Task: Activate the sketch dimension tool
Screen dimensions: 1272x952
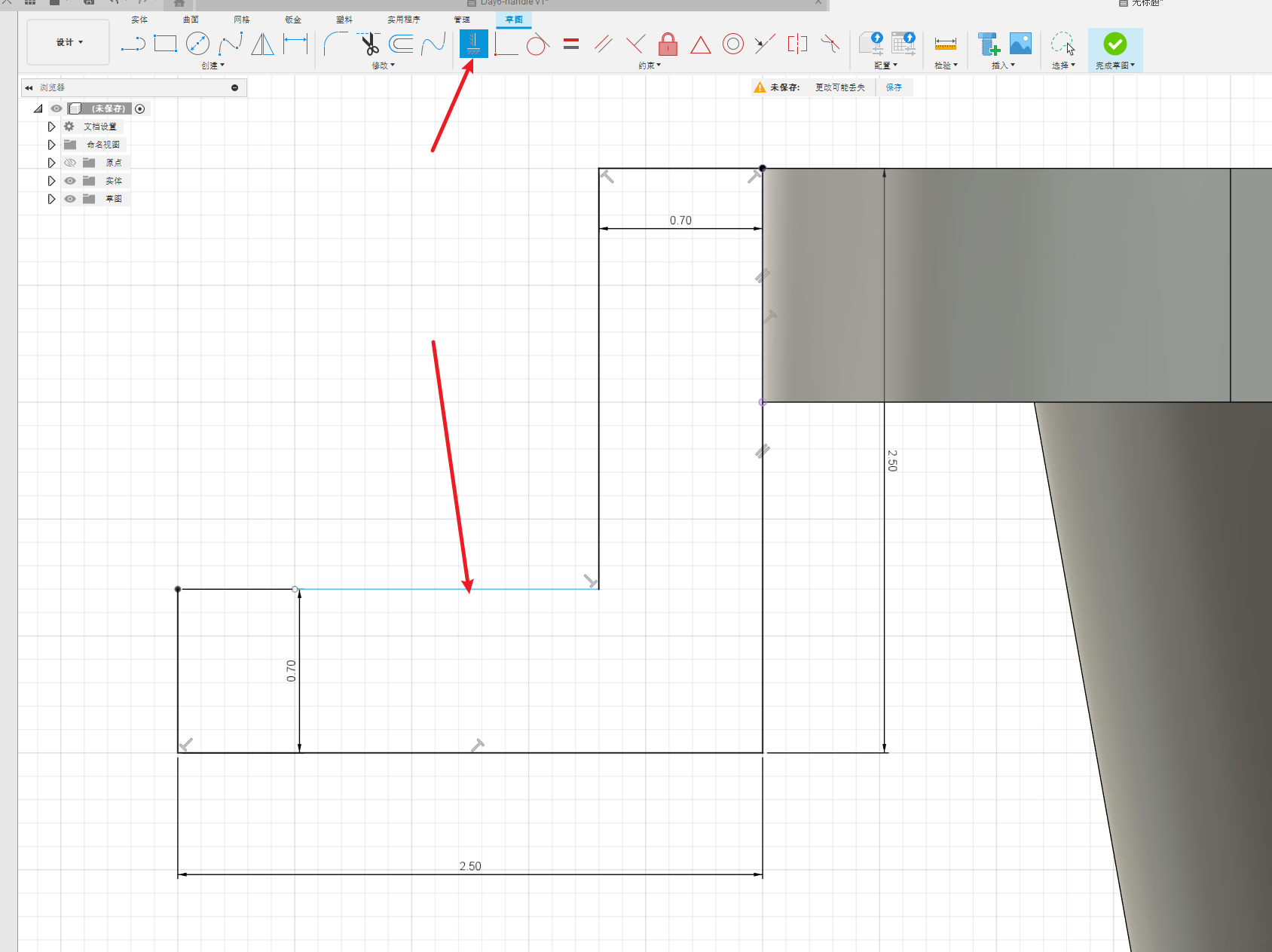Action: point(295,44)
